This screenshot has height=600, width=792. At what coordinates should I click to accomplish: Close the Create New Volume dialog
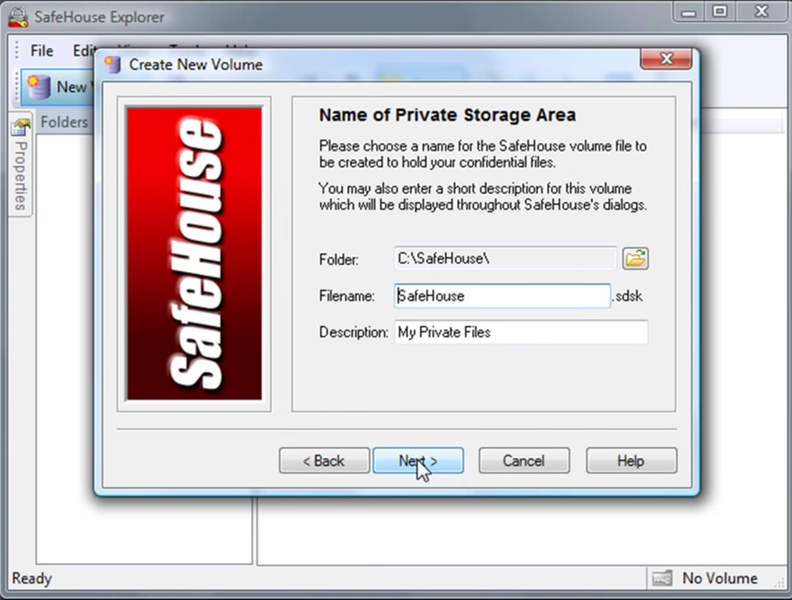666,59
